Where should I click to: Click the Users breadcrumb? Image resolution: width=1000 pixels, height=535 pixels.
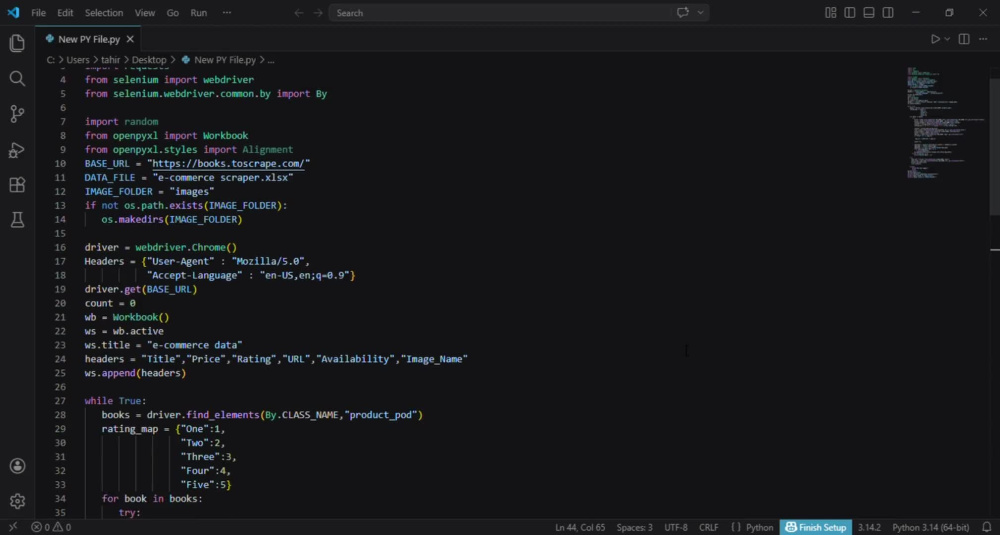(x=78, y=60)
